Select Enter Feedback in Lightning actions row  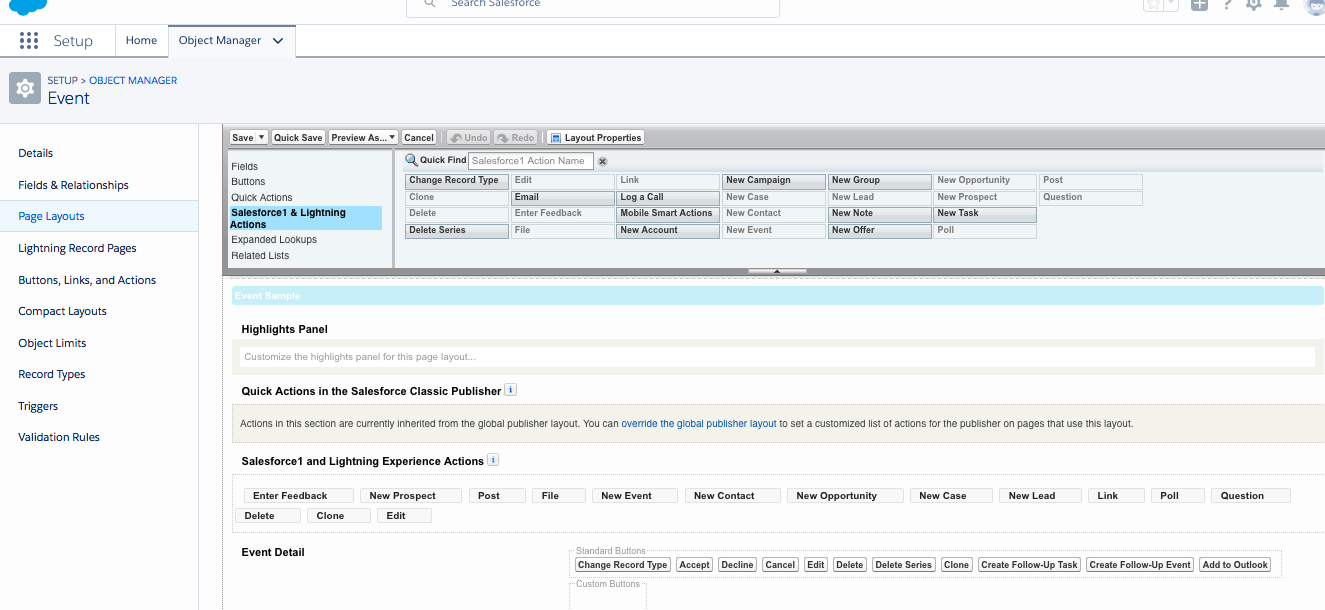pos(299,496)
